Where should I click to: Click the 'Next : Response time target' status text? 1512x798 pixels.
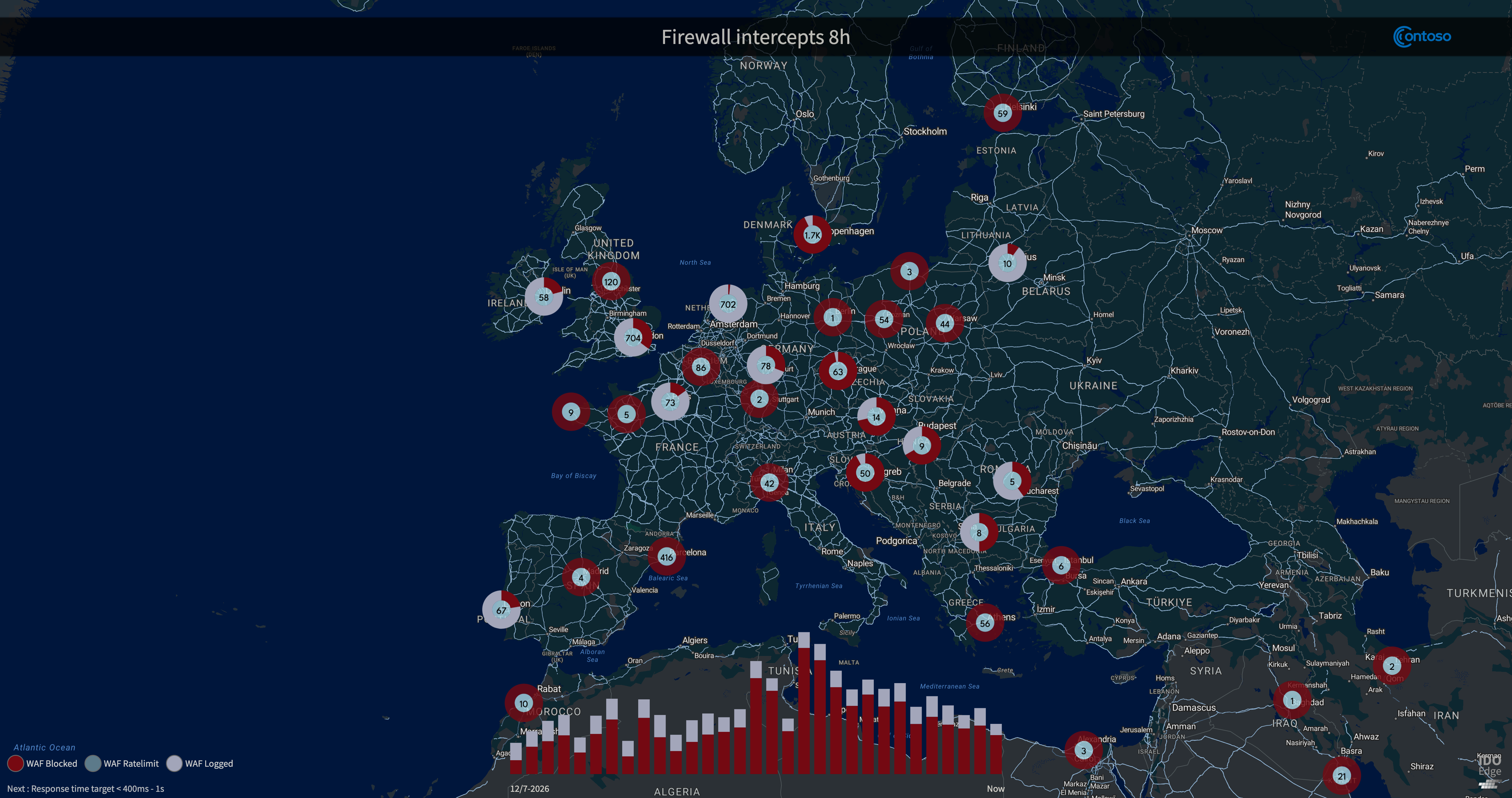[x=86, y=789]
